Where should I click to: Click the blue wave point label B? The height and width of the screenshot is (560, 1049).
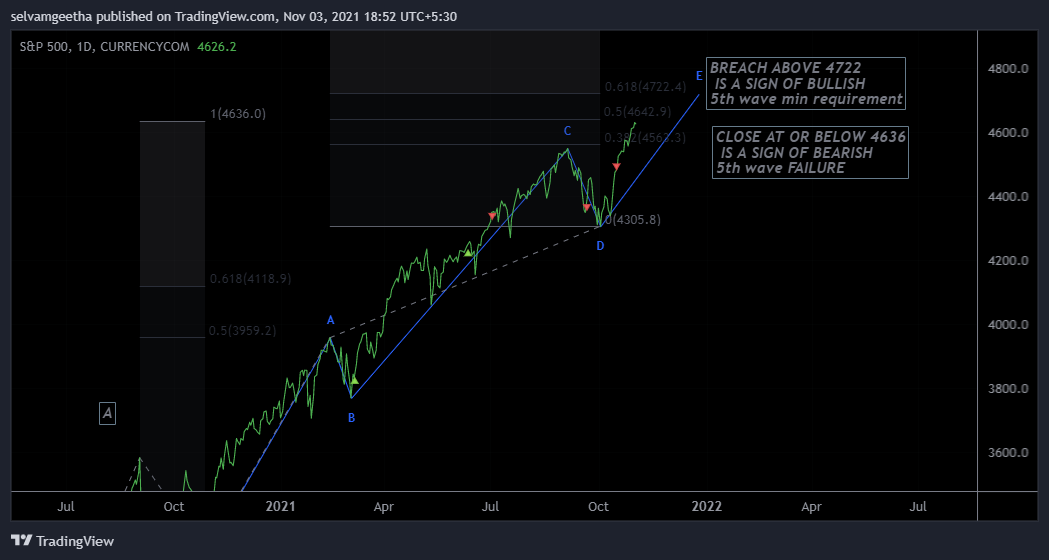point(351,418)
